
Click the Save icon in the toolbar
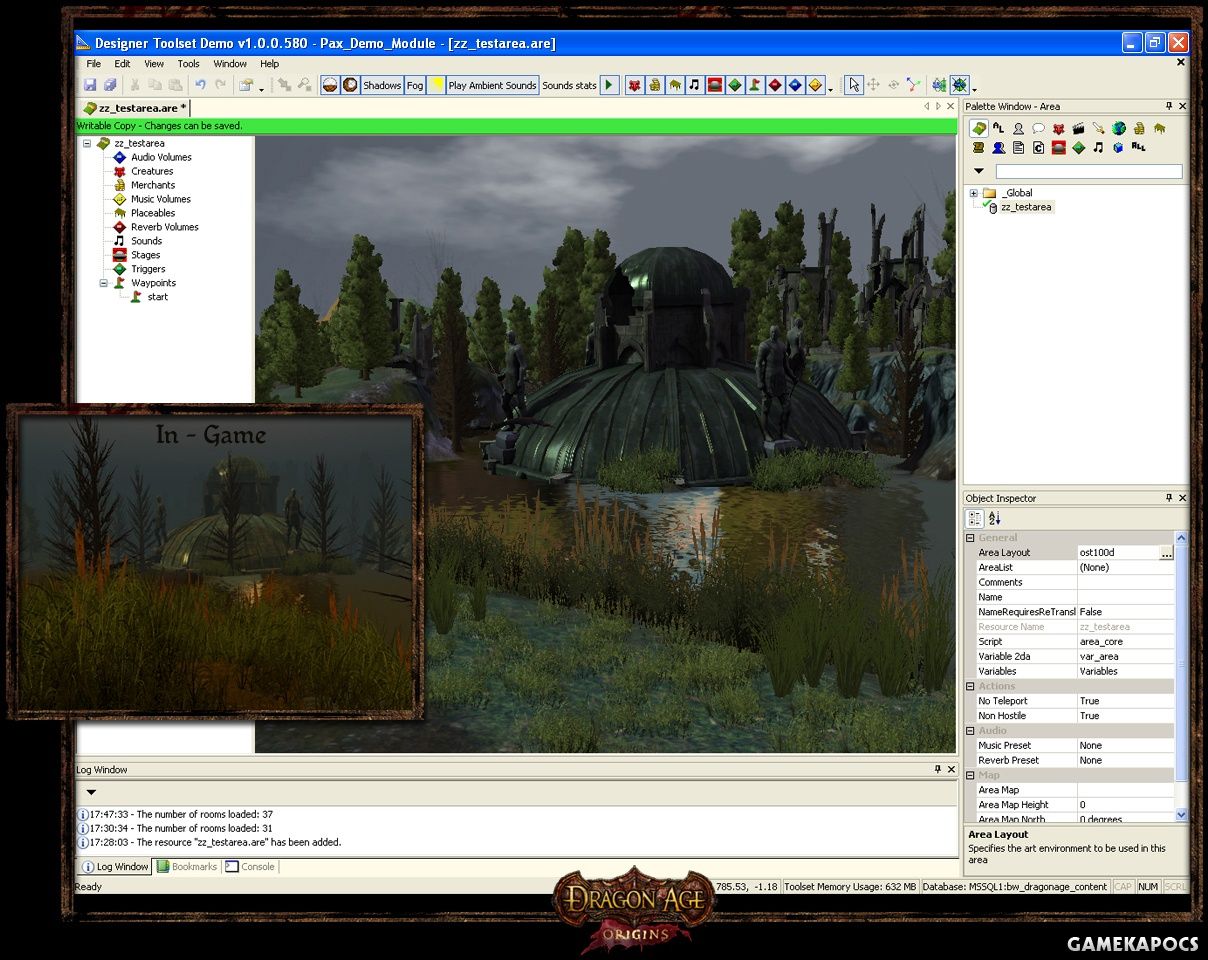[x=90, y=86]
